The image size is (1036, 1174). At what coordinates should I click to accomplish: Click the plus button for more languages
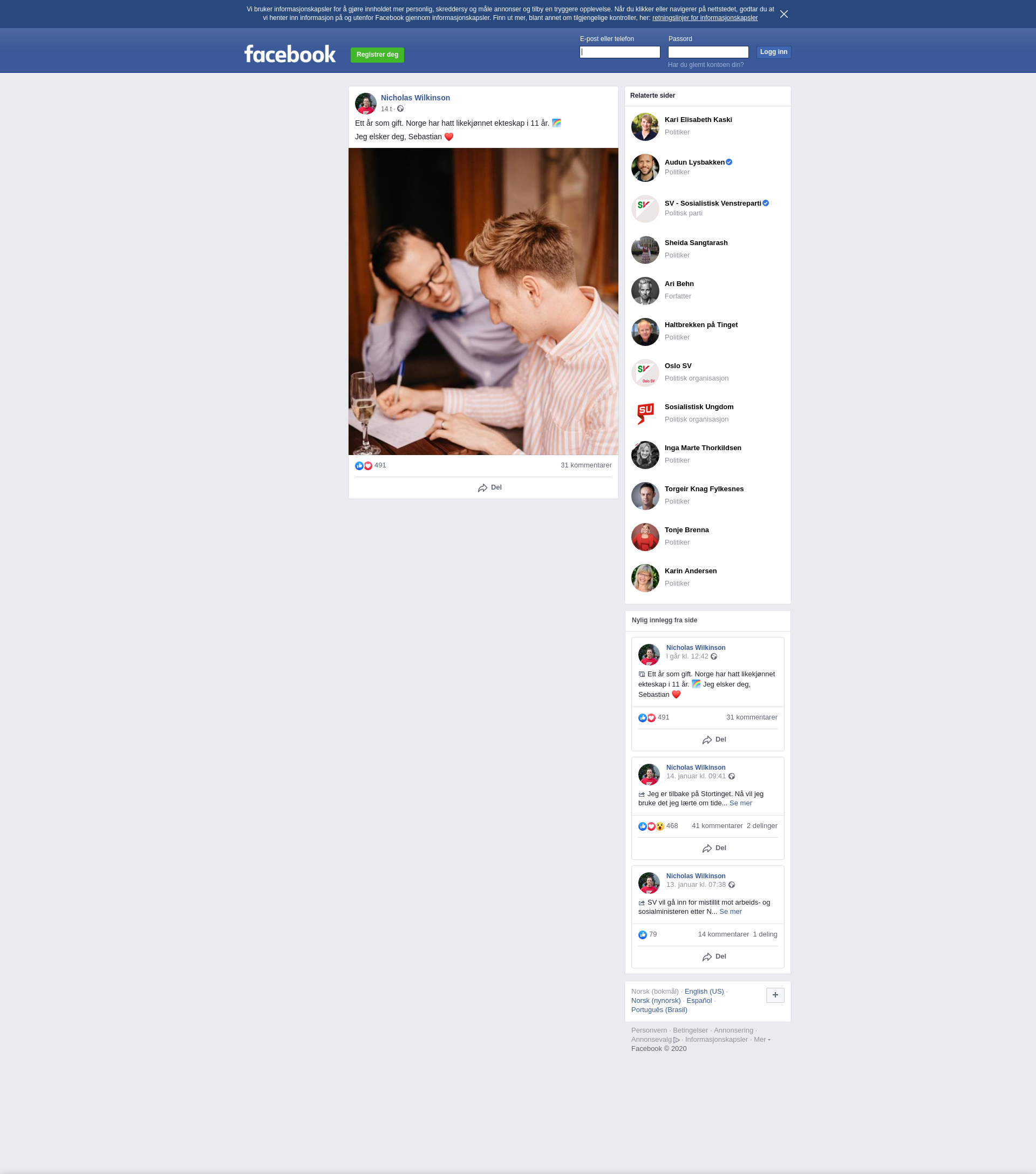pos(775,995)
